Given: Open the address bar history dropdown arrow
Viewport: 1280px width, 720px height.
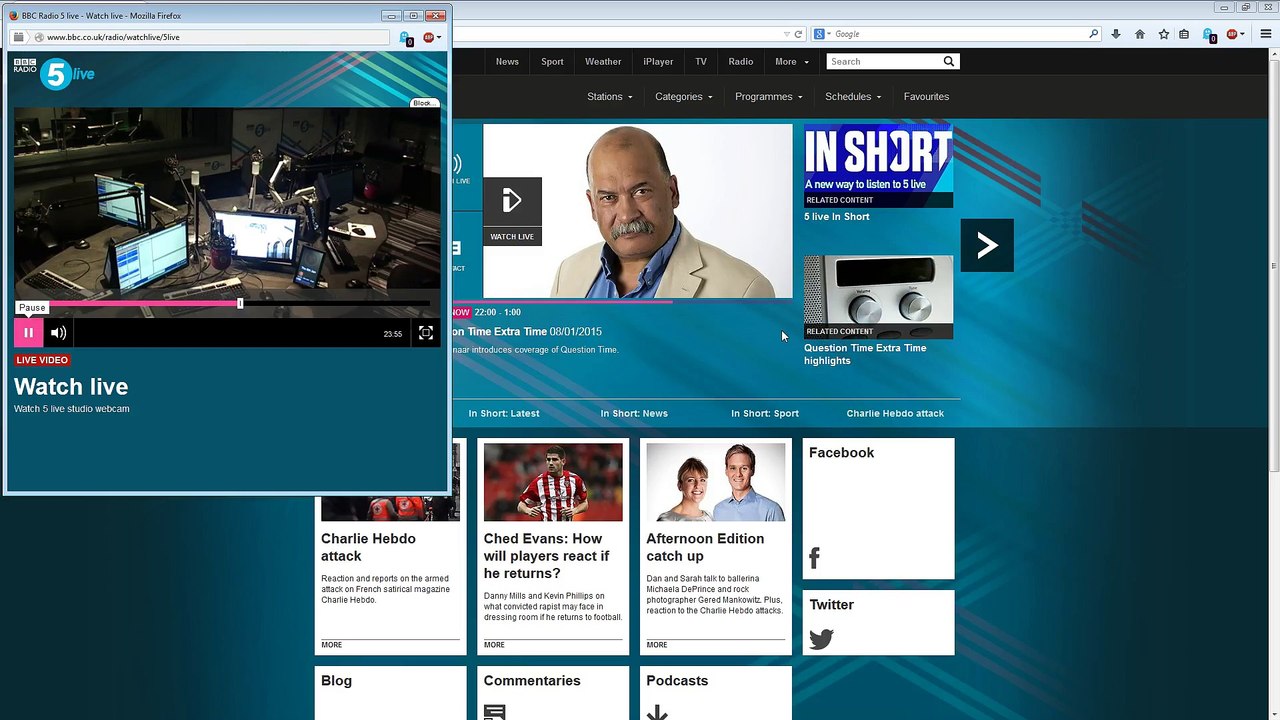Looking at the screenshot, I should (x=787, y=34).
